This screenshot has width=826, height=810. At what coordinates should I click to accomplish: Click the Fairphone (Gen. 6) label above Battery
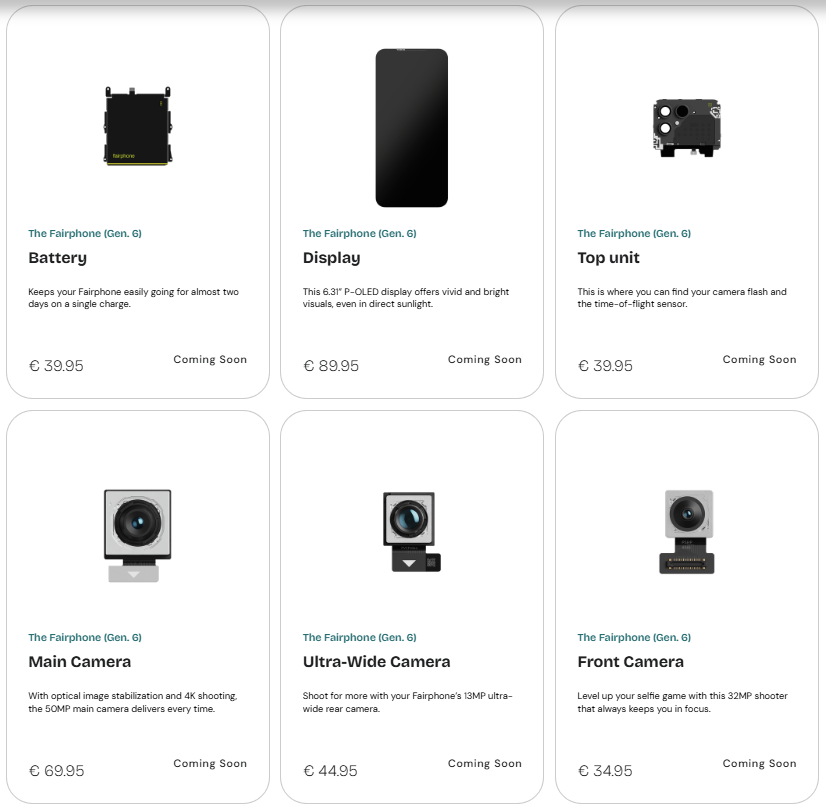85,233
